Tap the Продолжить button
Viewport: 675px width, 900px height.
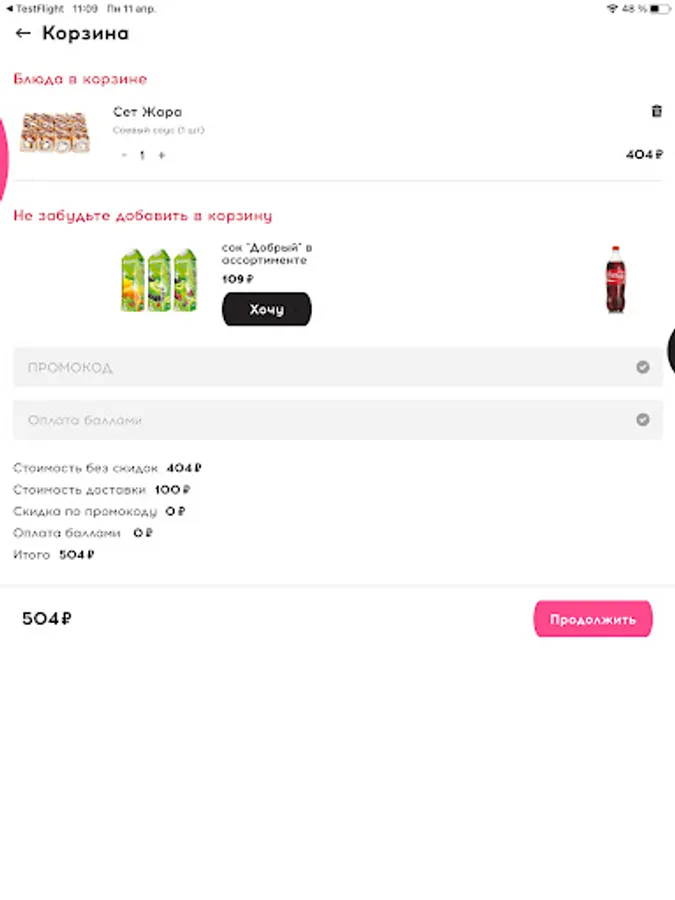pos(593,619)
